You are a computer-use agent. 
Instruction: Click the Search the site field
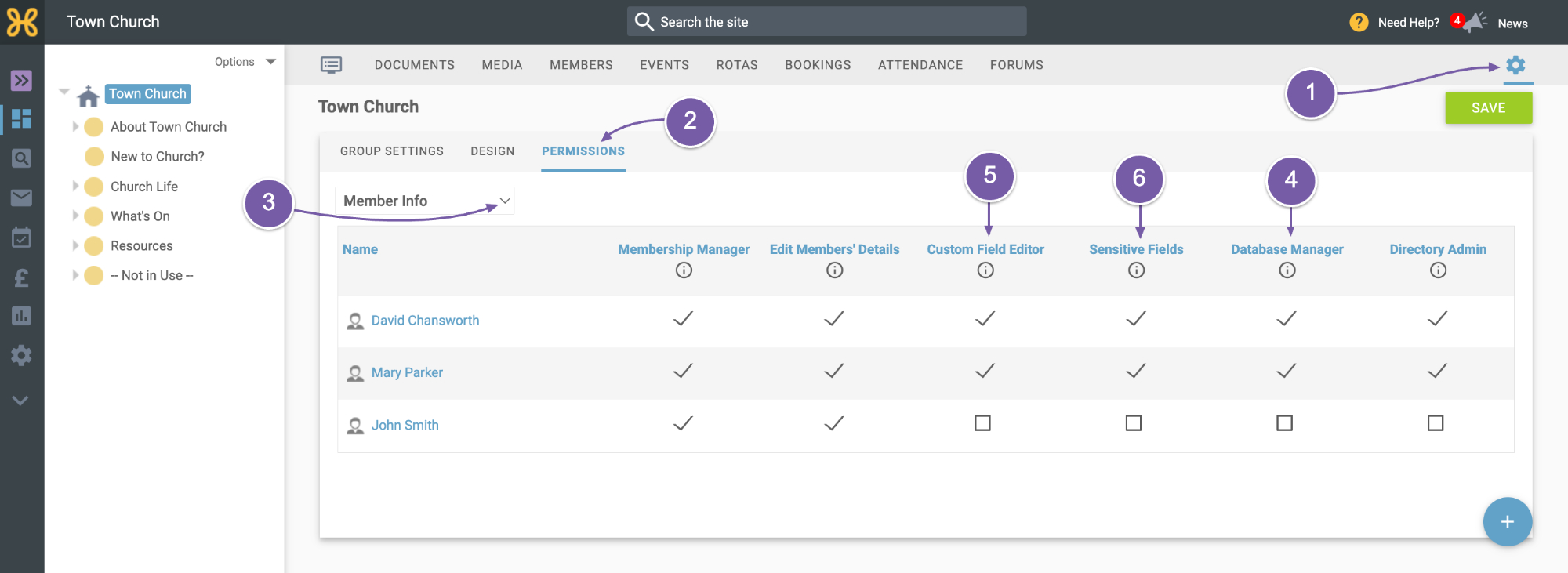pos(826,22)
